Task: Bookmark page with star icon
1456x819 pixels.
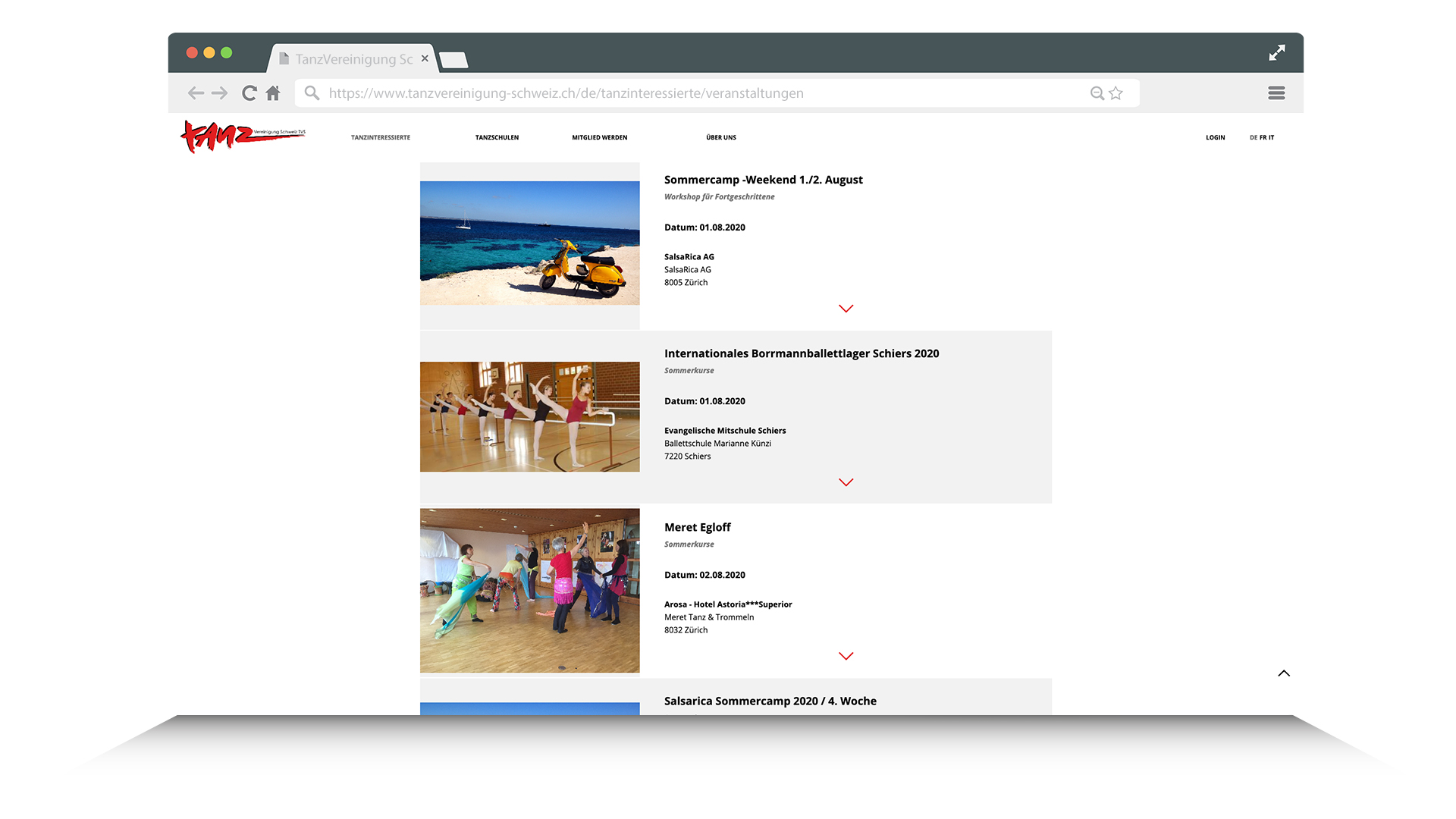Action: pos(1116,93)
